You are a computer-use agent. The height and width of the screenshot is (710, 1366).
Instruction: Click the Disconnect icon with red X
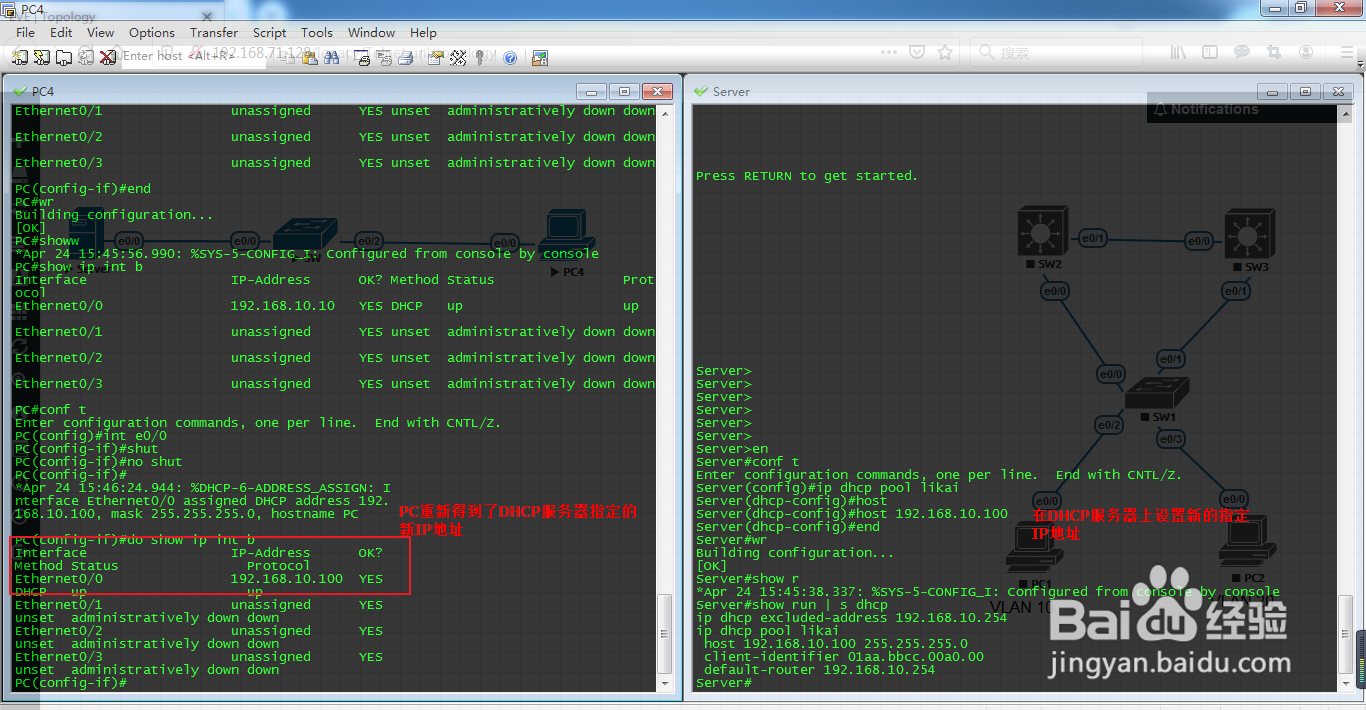[107, 57]
